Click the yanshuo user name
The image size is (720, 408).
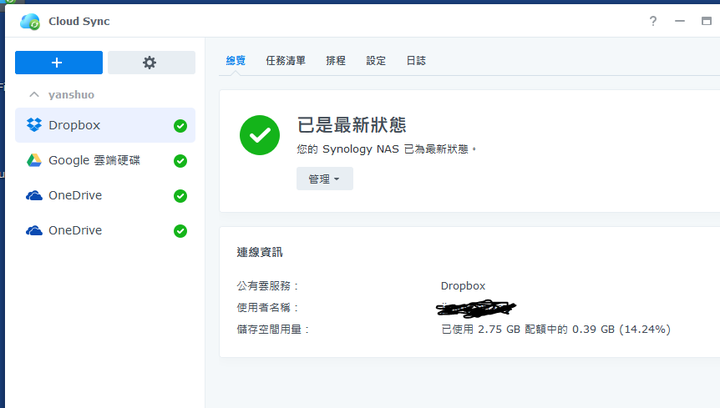(71, 95)
